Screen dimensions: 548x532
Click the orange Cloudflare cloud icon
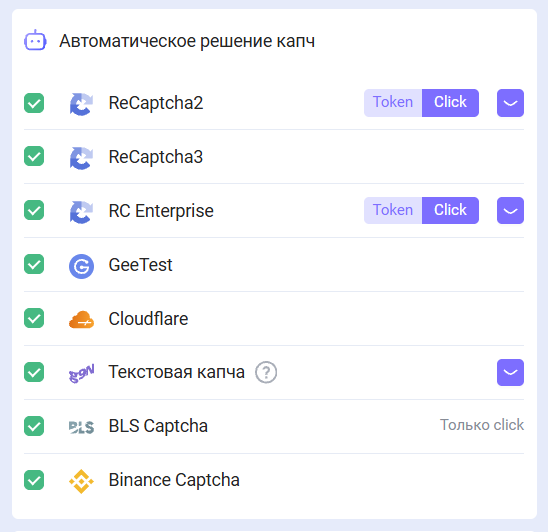point(81,319)
